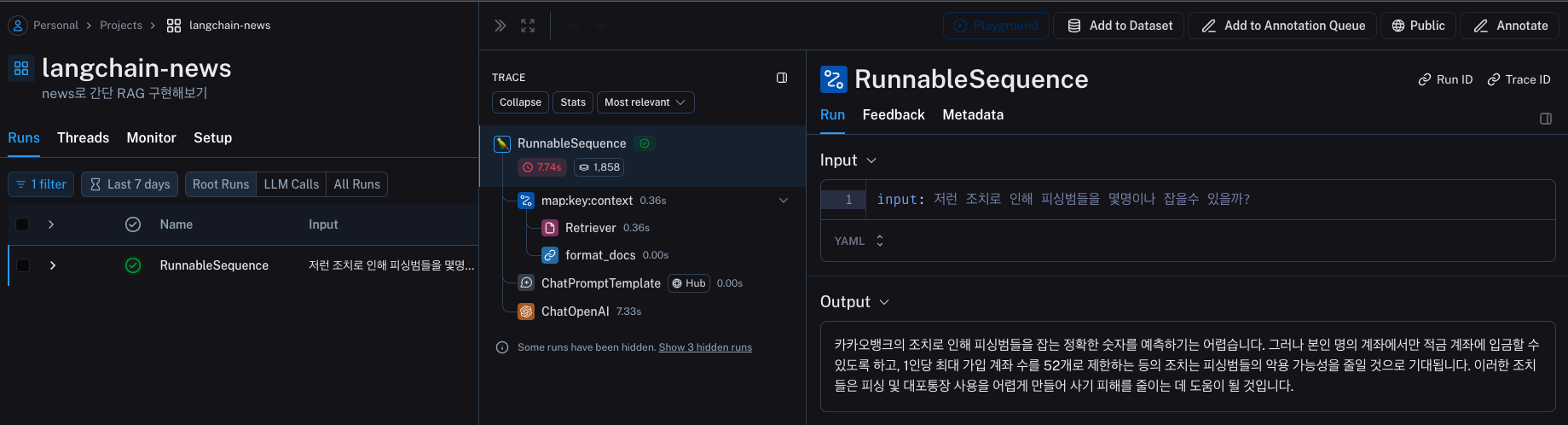Click the Stats button

click(x=573, y=102)
